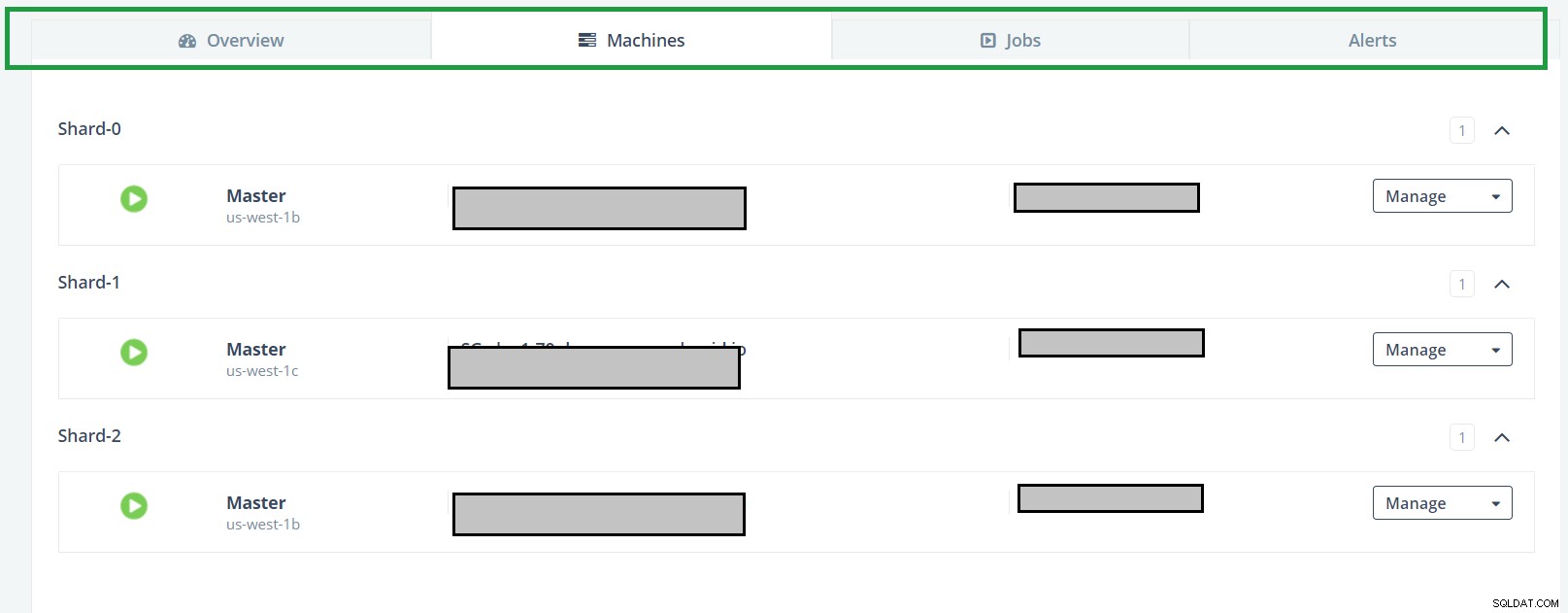Click the green running status icon for Shard-2

pyautogui.click(x=134, y=506)
